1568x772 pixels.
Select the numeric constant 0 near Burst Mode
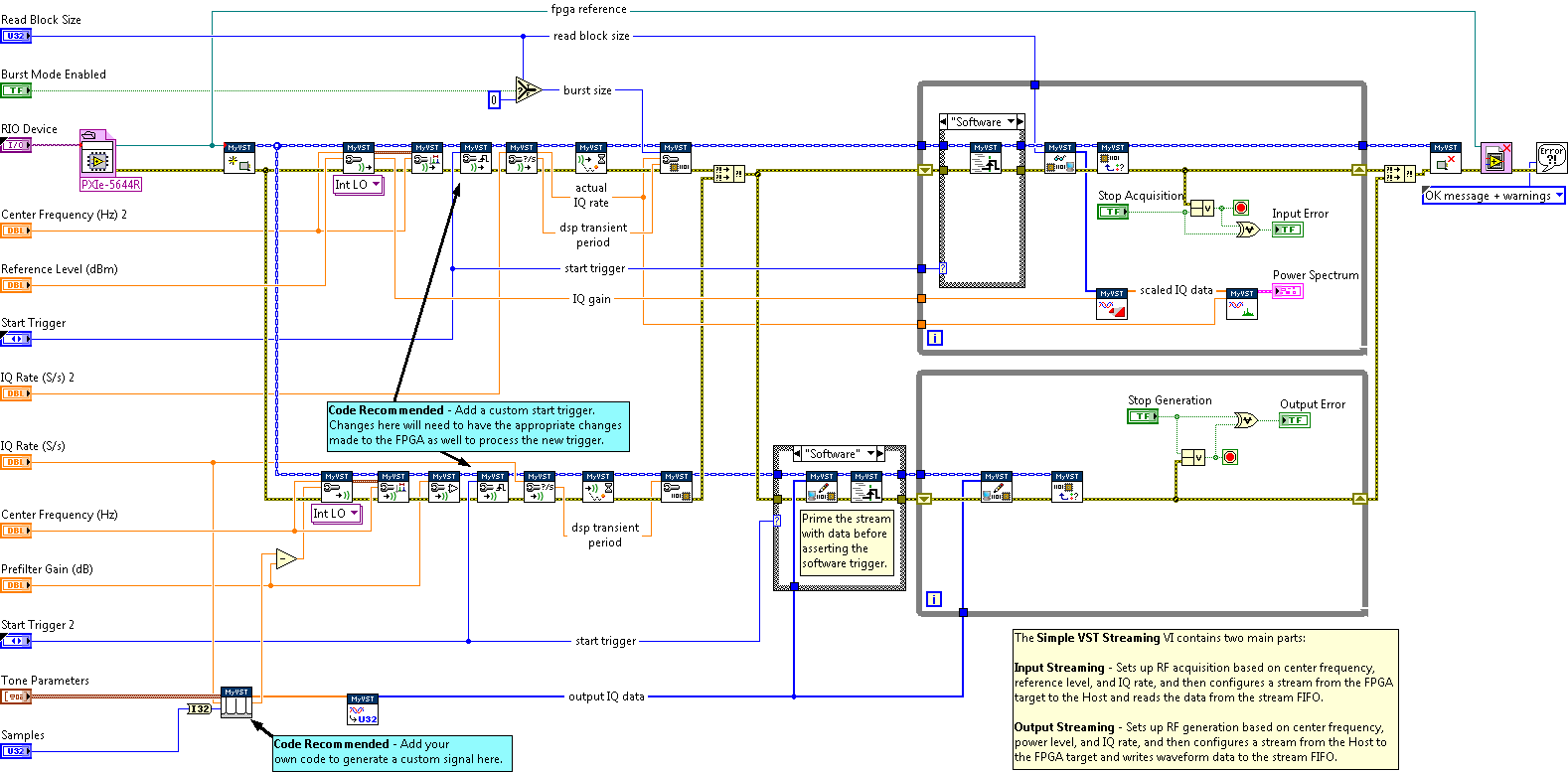[494, 99]
